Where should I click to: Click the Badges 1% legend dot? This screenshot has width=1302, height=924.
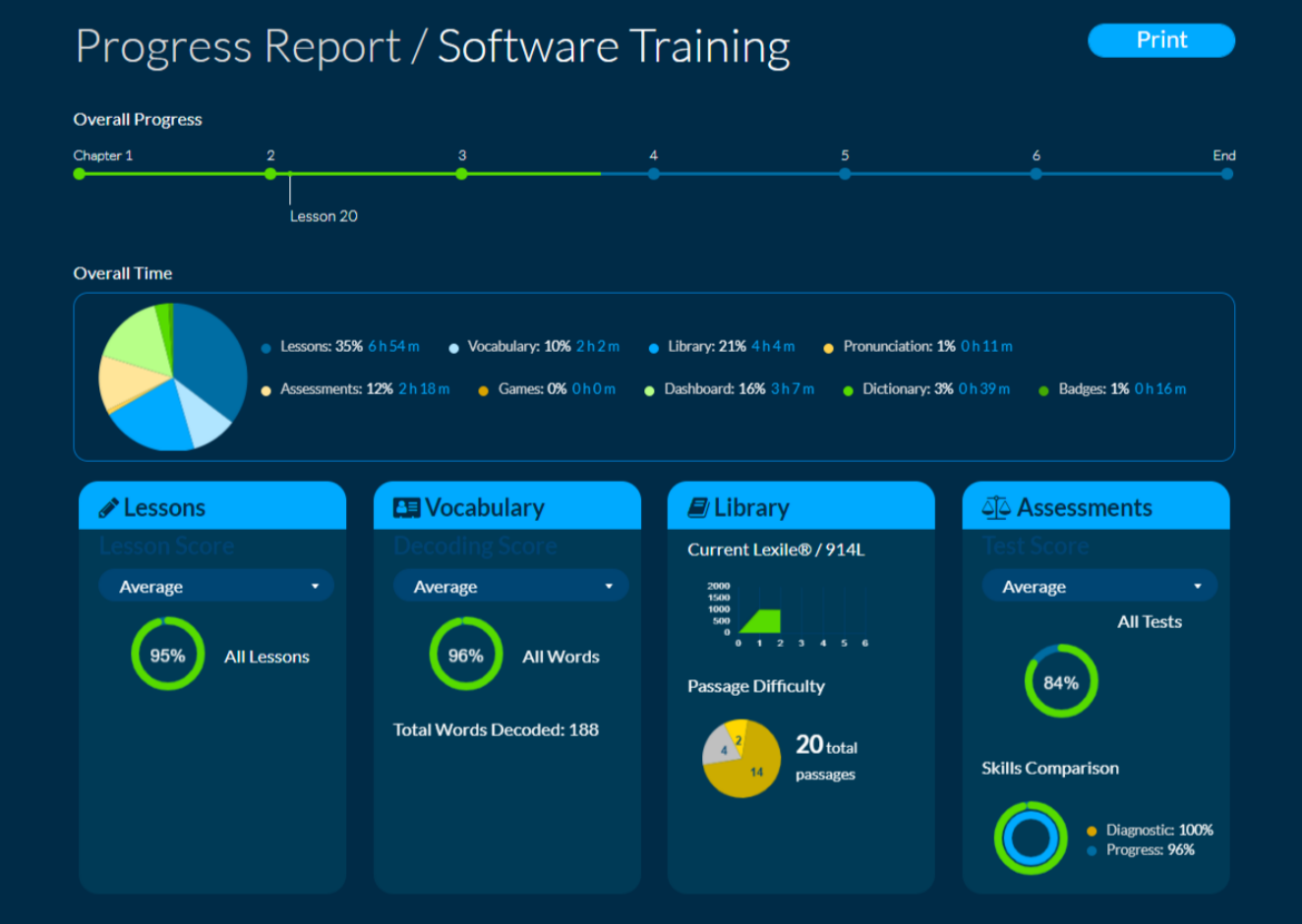[x=1043, y=390]
